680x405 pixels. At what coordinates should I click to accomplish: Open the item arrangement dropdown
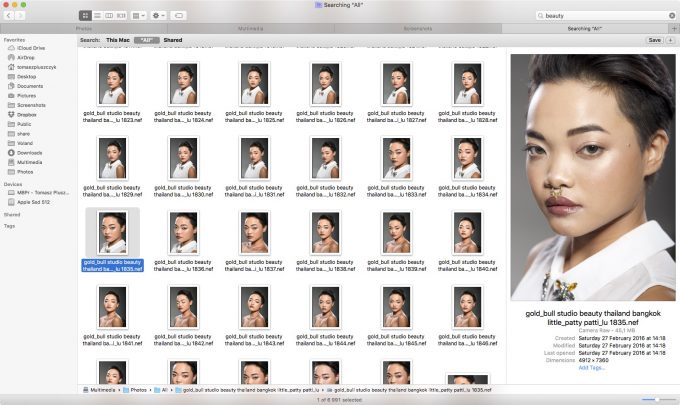(139, 16)
